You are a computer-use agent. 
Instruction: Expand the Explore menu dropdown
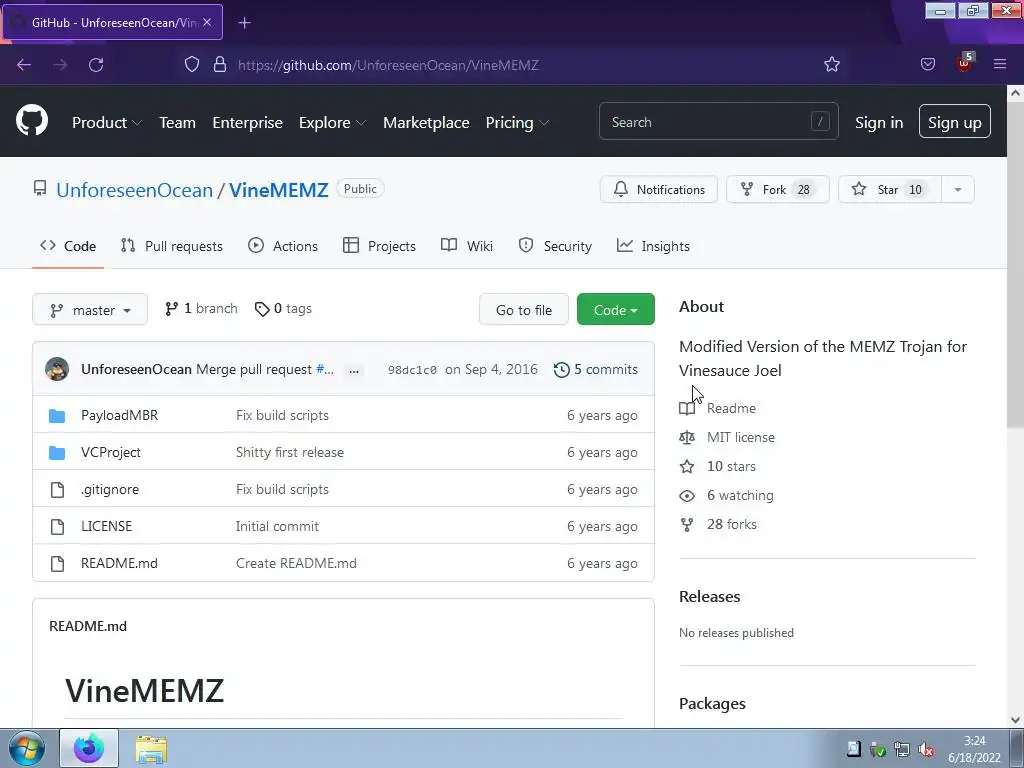click(x=332, y=122)
